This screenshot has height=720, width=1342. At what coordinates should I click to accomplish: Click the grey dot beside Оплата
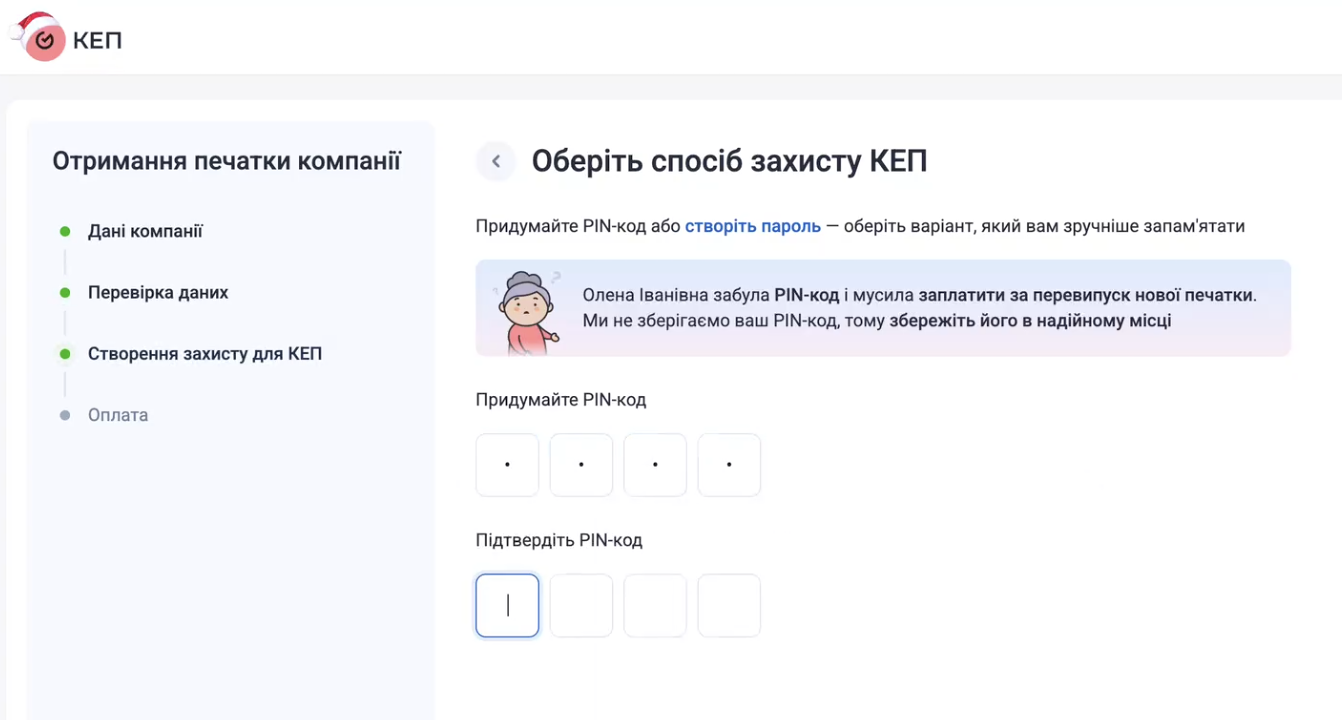point(65,415)
